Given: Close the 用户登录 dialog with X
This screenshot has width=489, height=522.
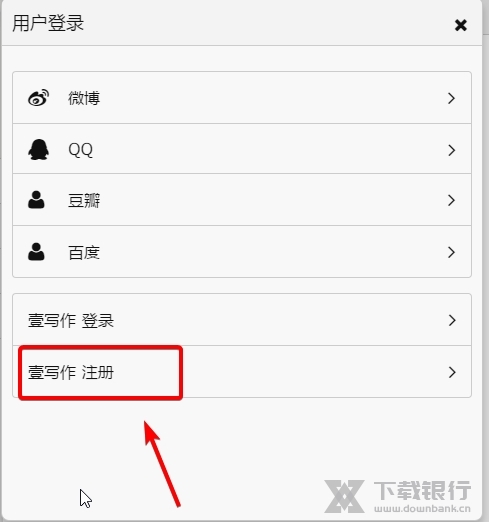Looking at the screenshot, I should (x=461, y=25).
